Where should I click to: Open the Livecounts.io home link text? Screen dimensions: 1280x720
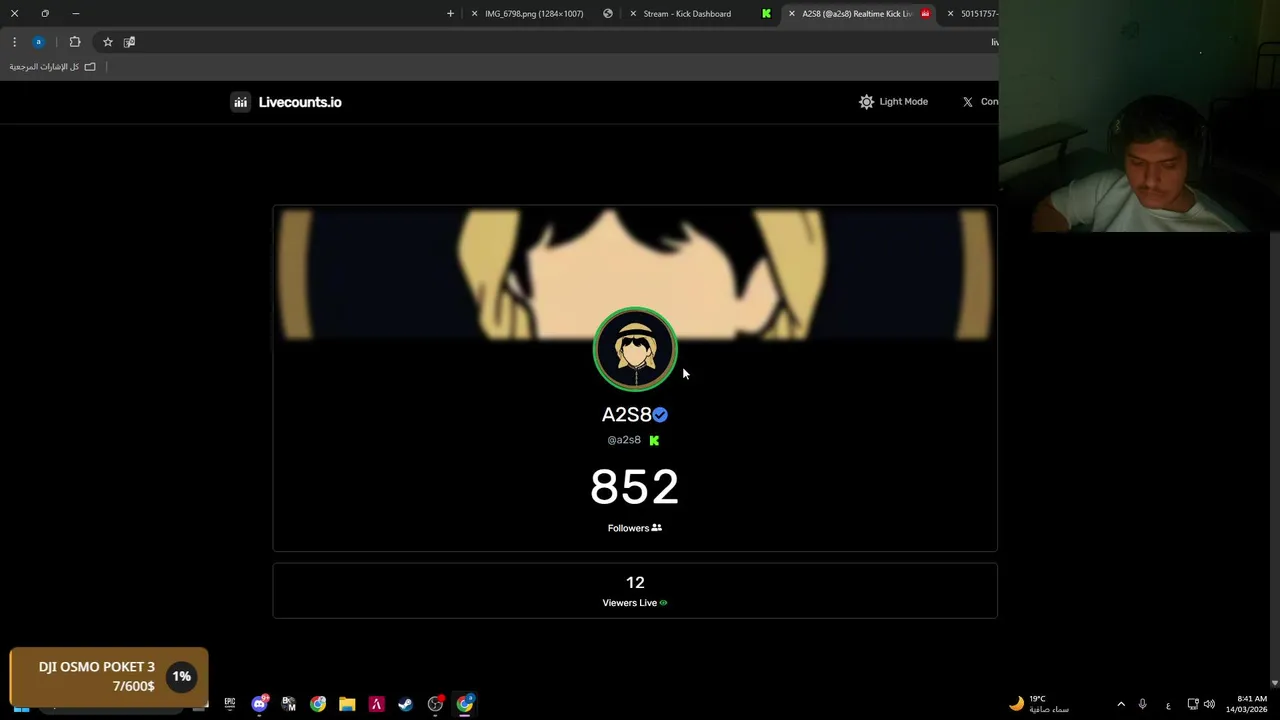[300, 102]
